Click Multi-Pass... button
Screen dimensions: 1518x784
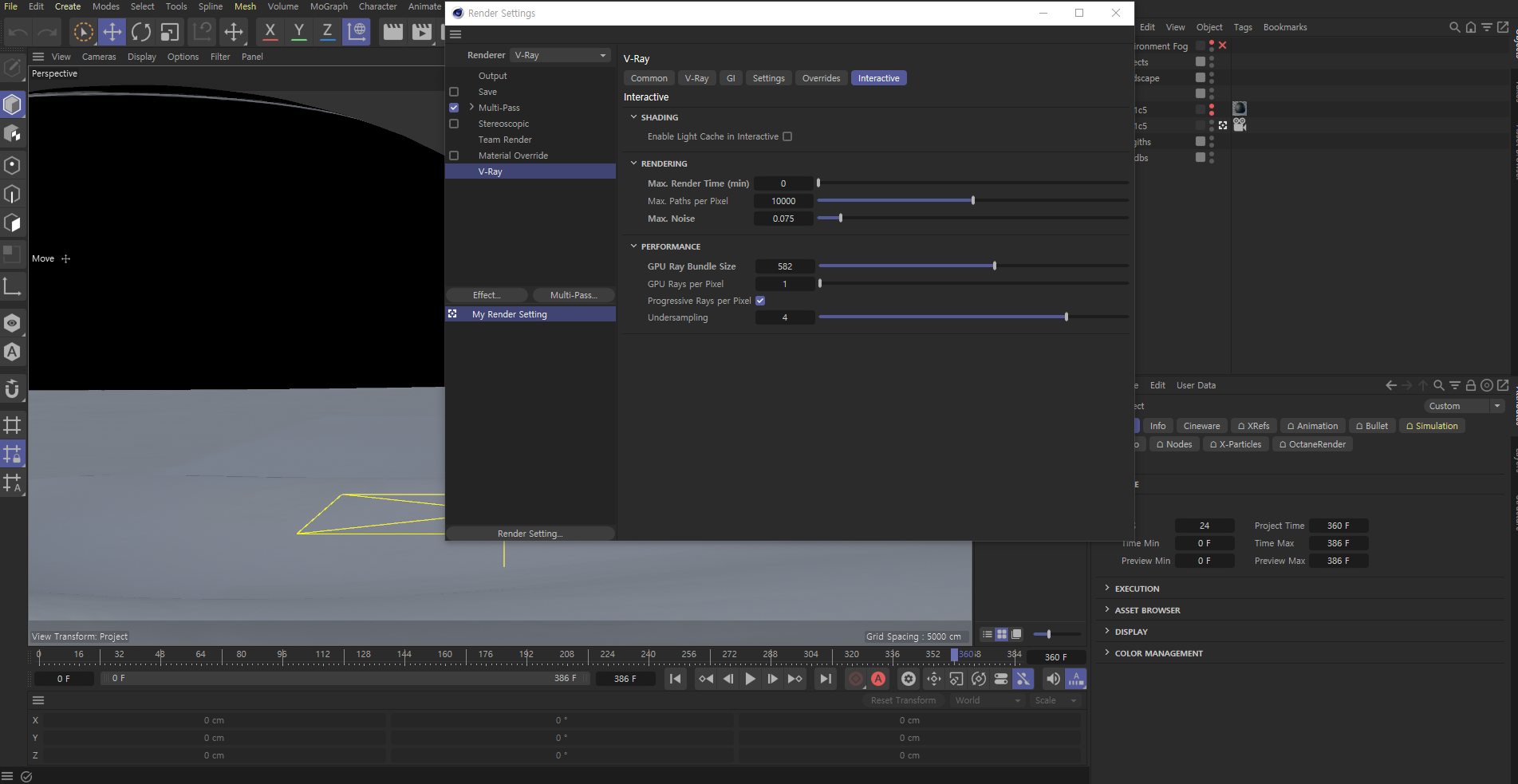(x=574, y=295)
